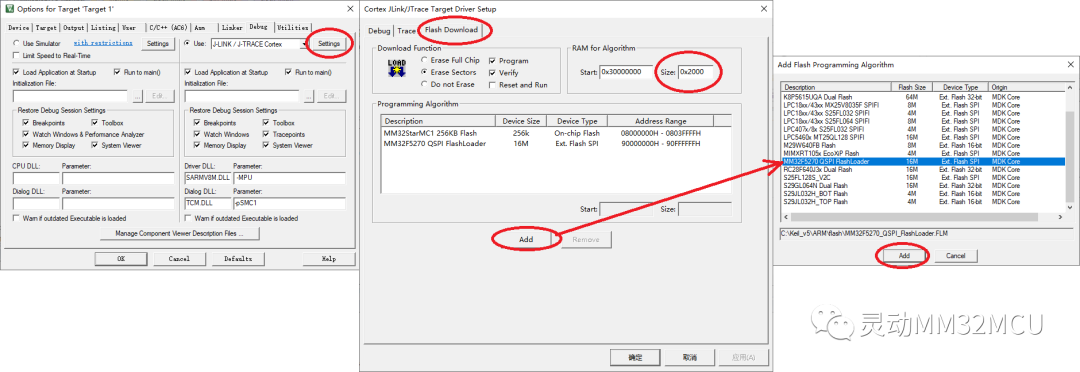Screen dimensions: 1080x372
Task: Click Help in Options for Target dialog
Action: pos(329,258)
